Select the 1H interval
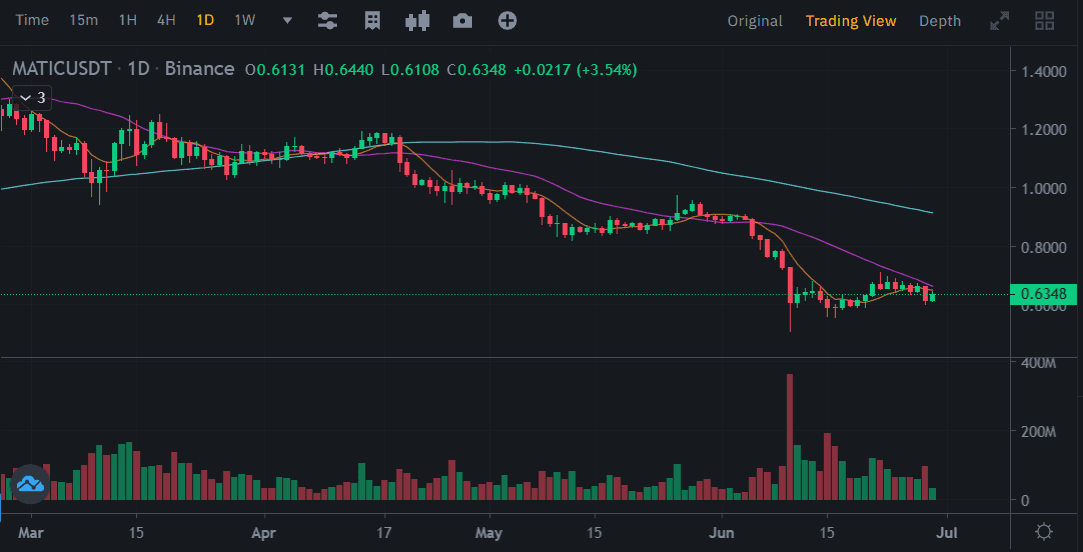Image resolution: width=1083 pixels, height=552 pixels. click(x=128, y=20)
